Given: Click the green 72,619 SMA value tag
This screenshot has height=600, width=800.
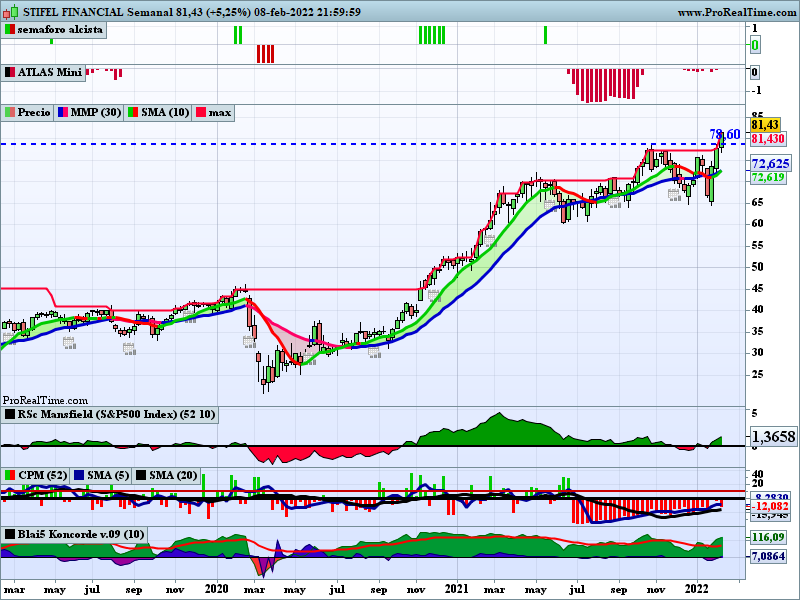Looking at the screenshot, I should pyautogui.click(x=768, y=178).
